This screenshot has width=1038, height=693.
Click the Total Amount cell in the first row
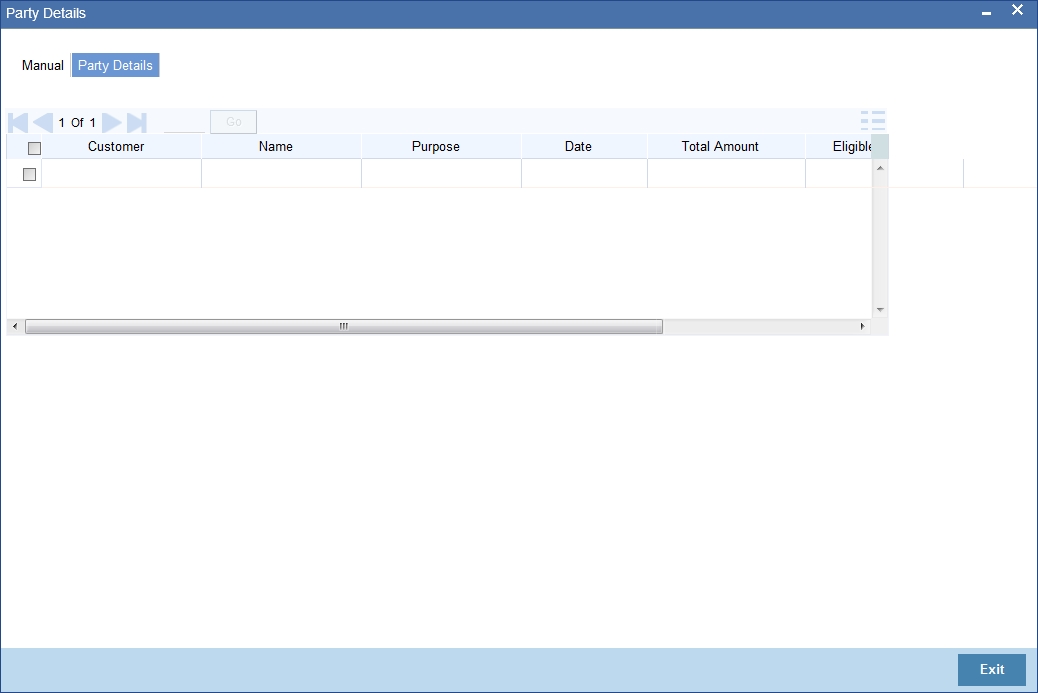click(x=726, y=173)
